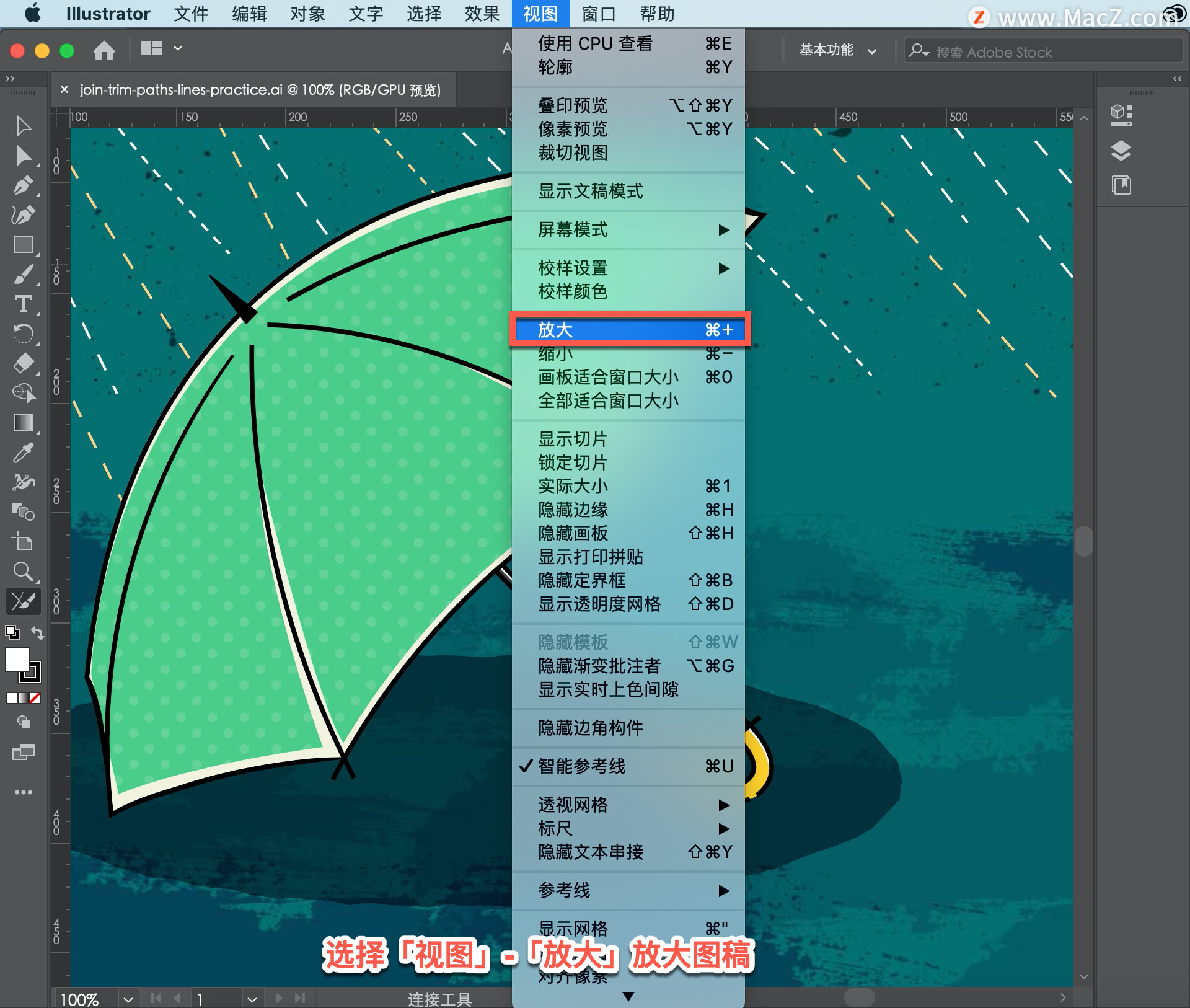Swap fill and stroke colors
This screenshot has width=1190, height=1008.
(x=38, y=633)
